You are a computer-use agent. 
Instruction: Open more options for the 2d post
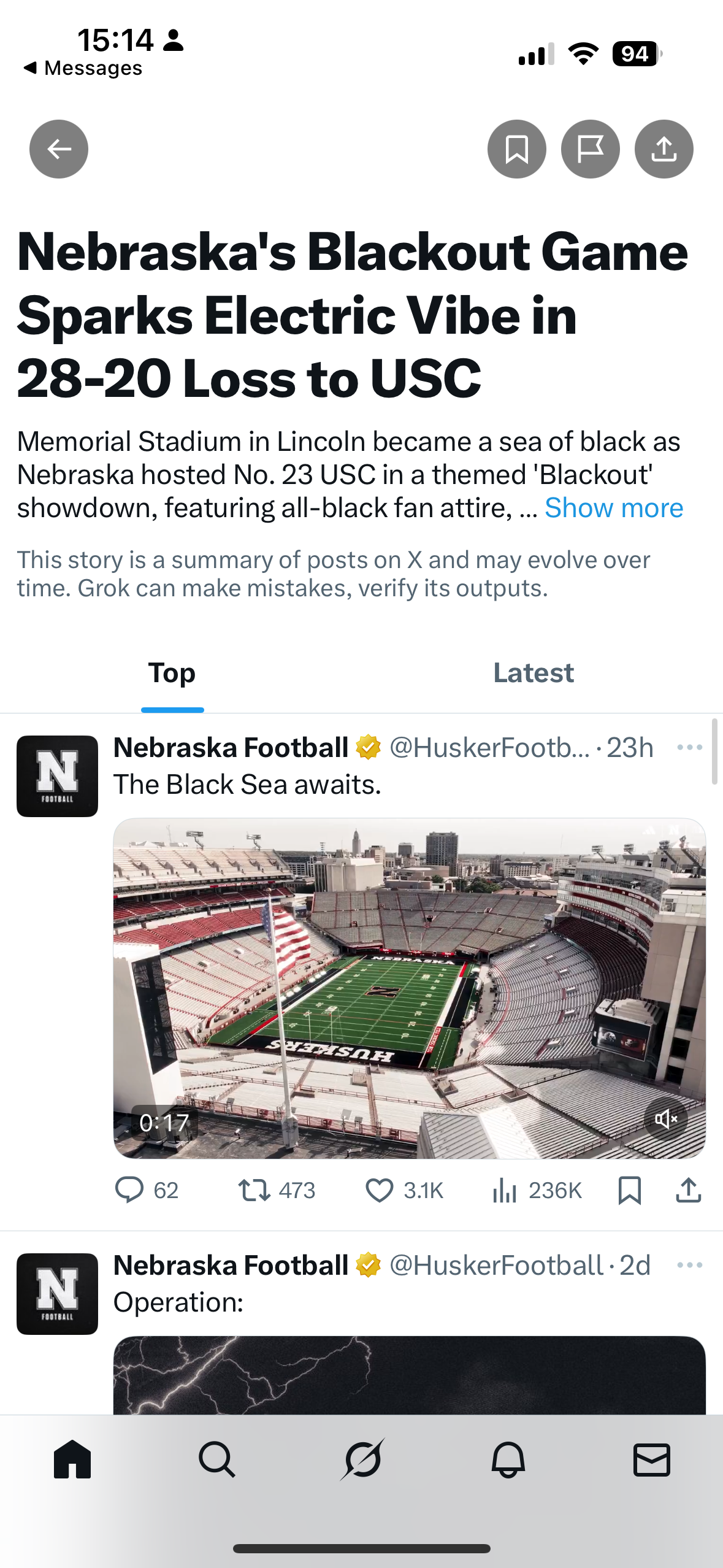click(x=689, y=1265)
